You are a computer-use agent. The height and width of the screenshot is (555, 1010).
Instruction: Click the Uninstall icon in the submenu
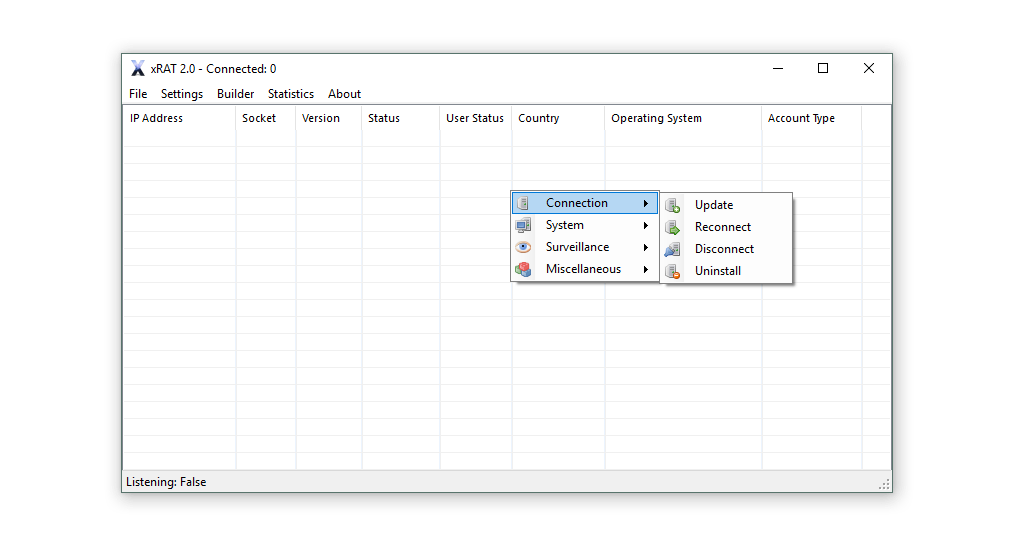(673, 271)
